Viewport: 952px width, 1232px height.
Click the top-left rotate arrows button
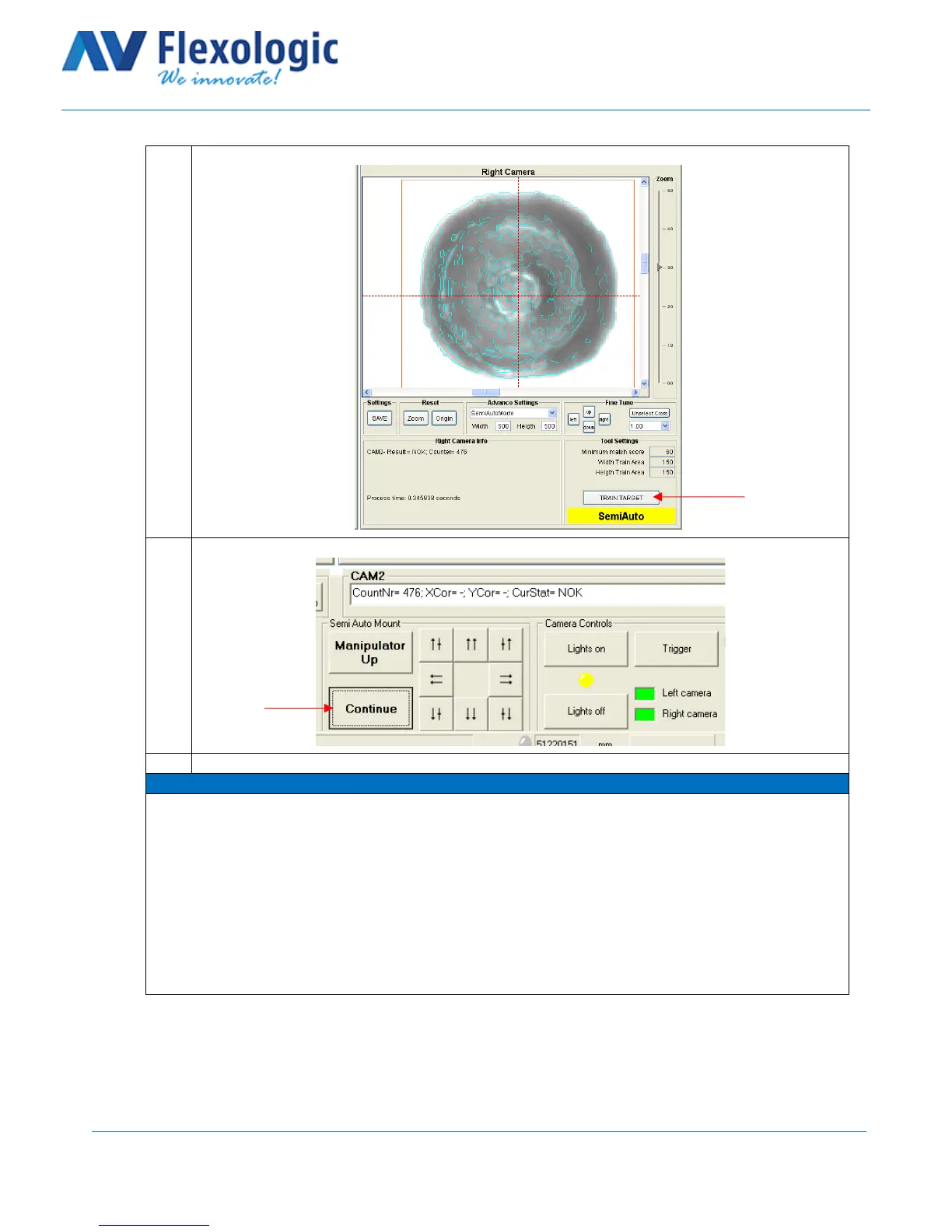coord(436,644)
